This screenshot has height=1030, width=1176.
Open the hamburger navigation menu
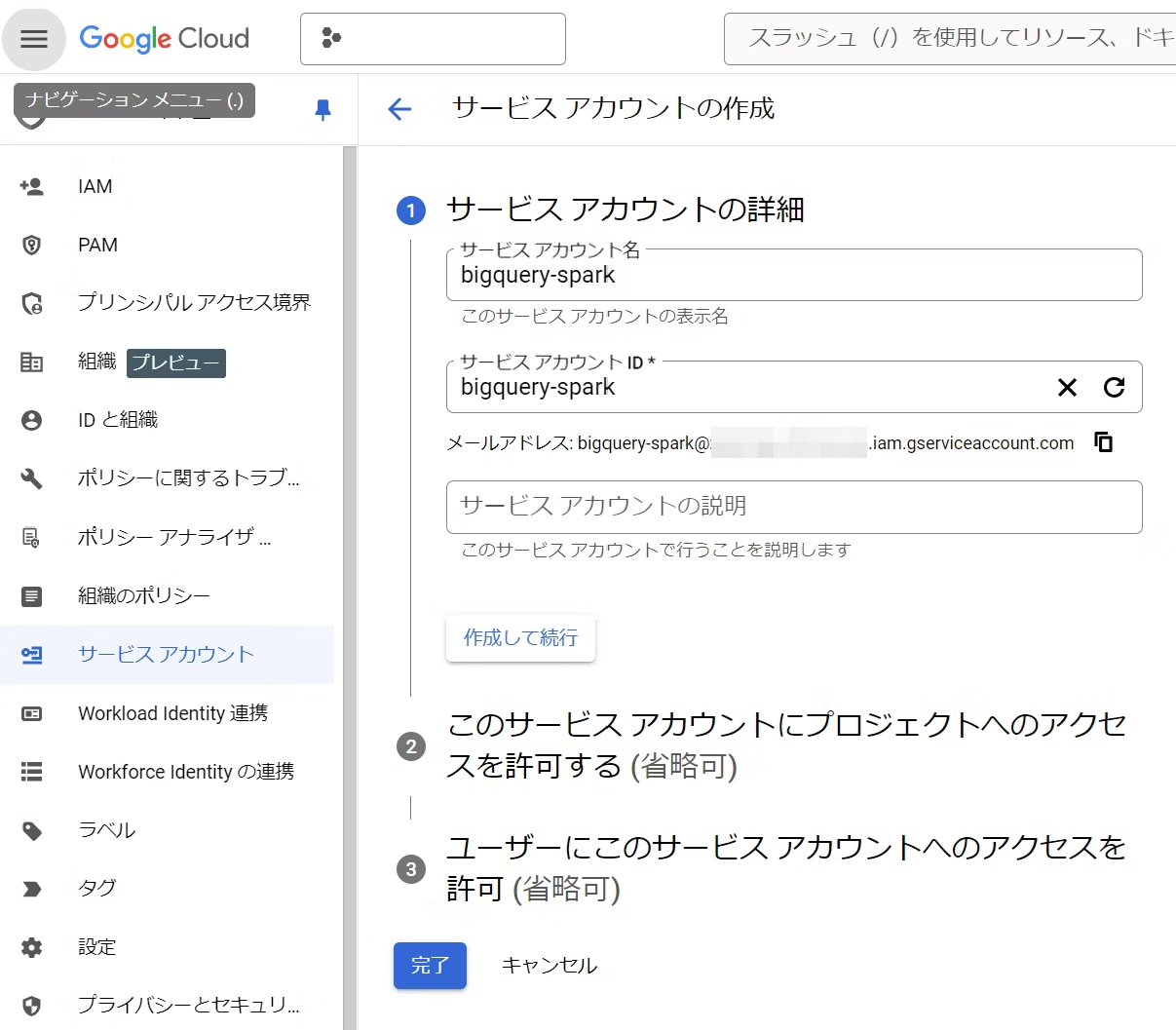[x=34, y=39]
